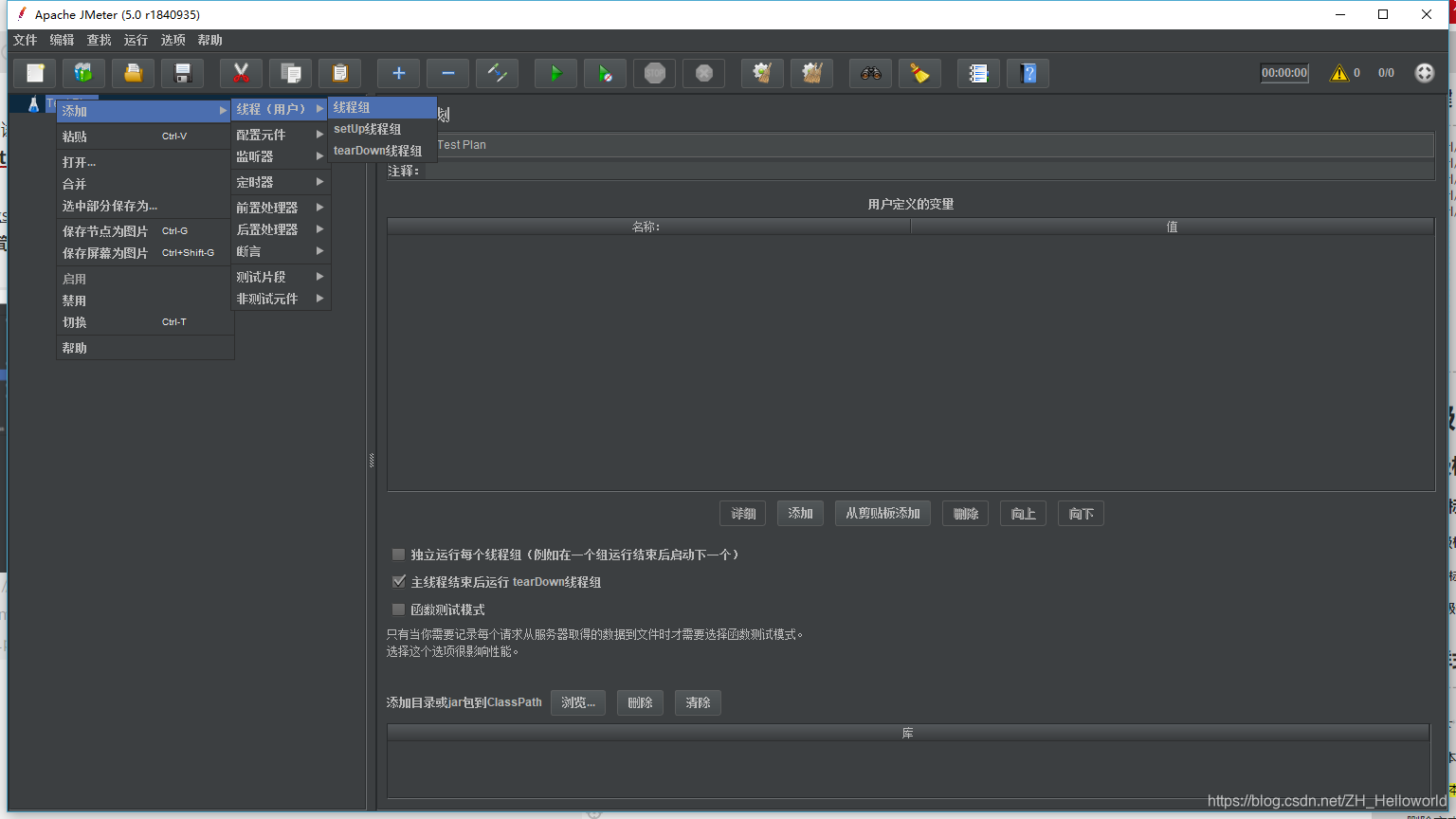The width and height of the screenshot is (1456, 819).
Task: Expand the 监听器 submenu
Action: [x=281, y=156]
